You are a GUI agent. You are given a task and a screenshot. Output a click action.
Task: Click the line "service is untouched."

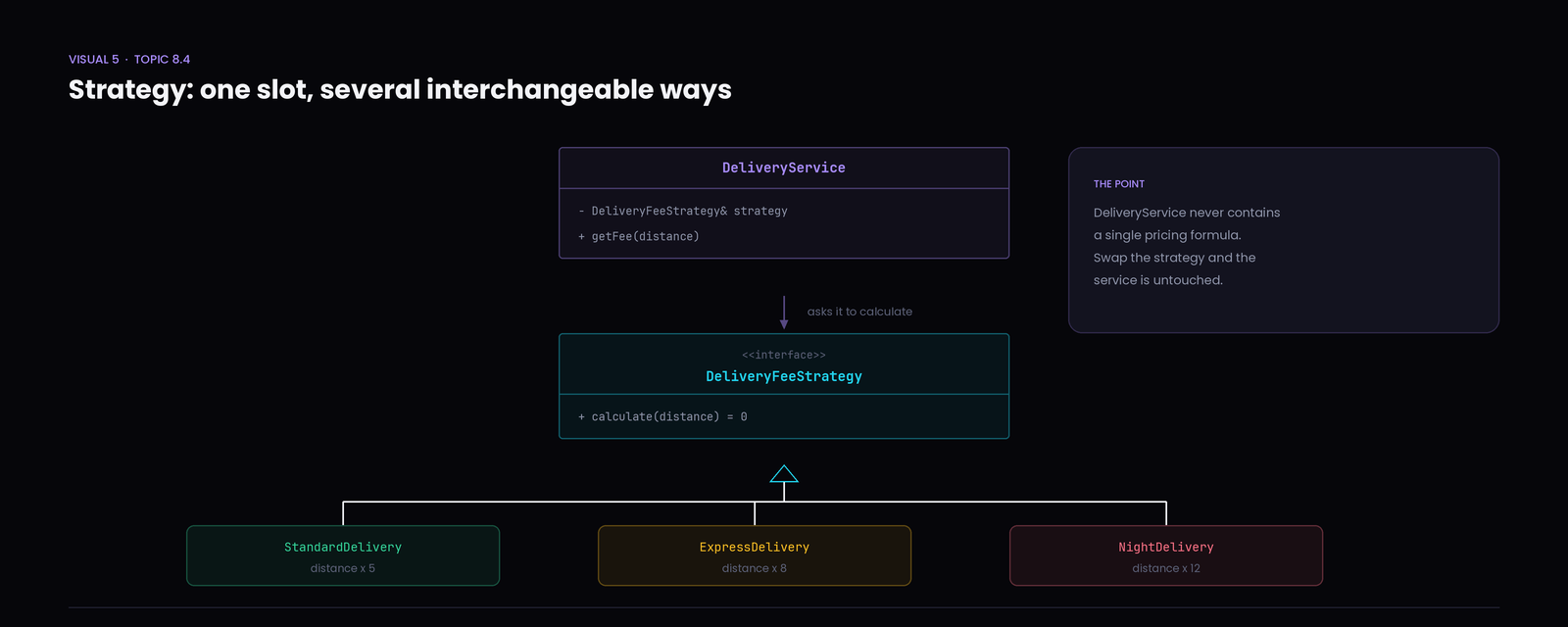pyautogui.click(x=1158, y=280)
